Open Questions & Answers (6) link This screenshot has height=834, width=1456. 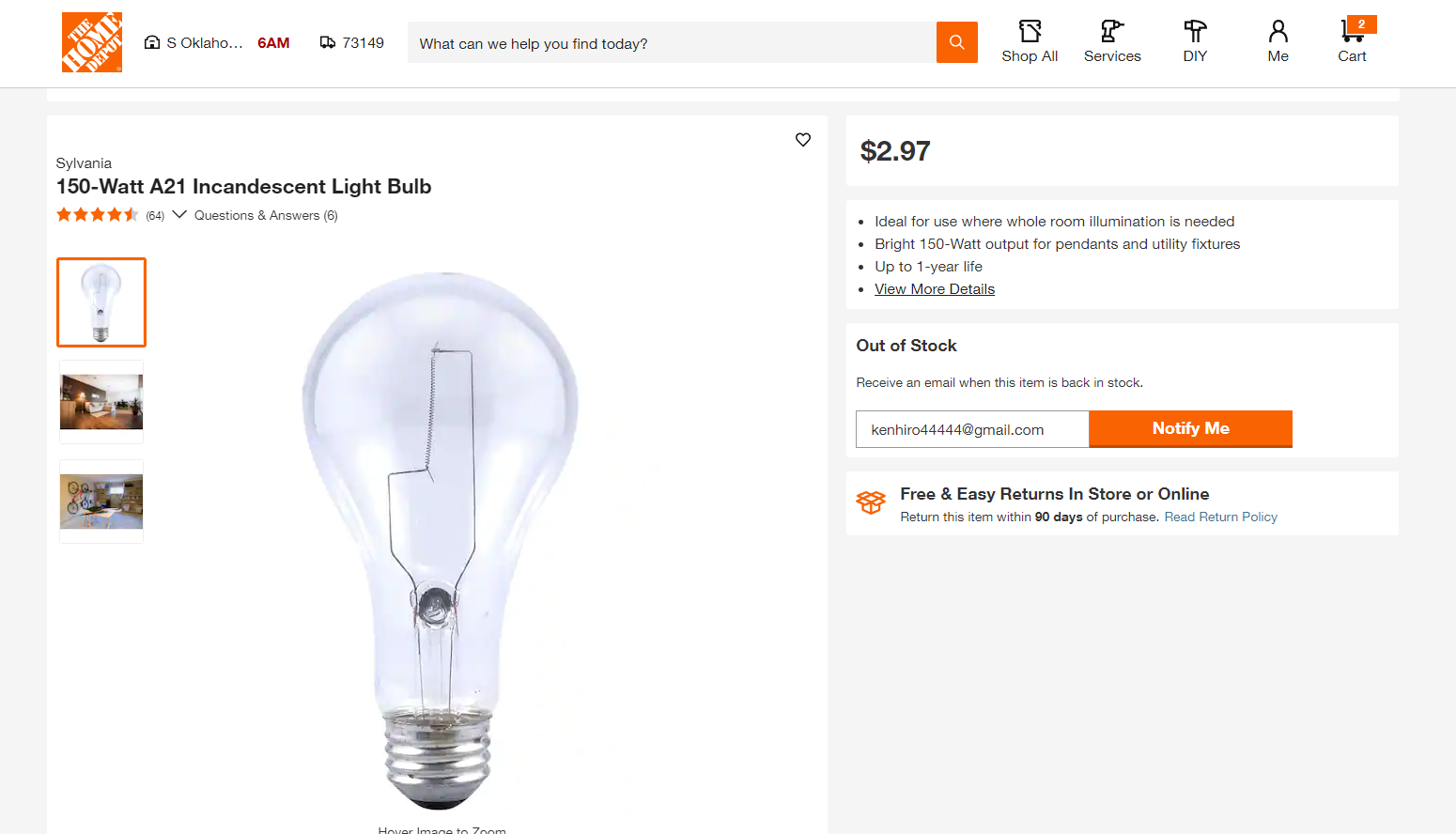266,215
